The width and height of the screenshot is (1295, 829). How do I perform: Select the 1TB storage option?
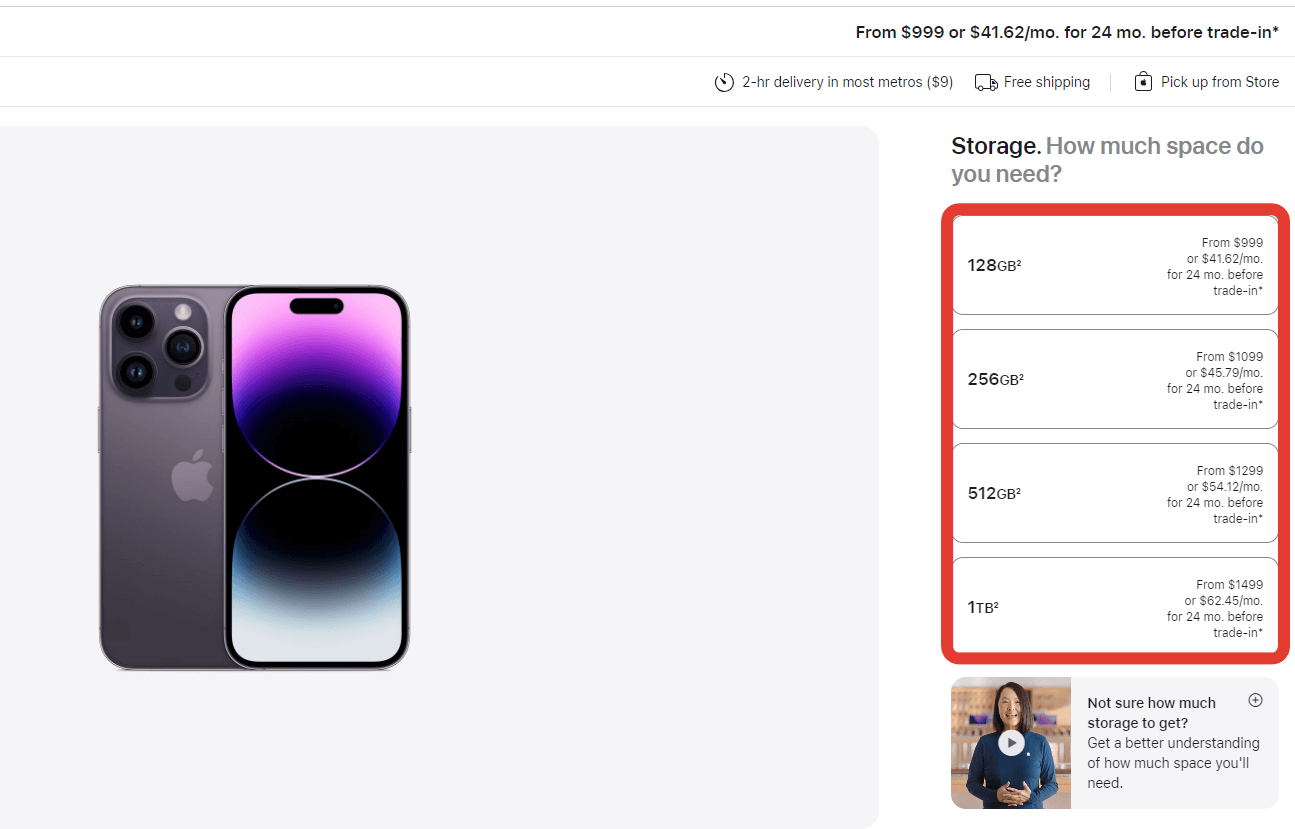(x=1114, y=606)
